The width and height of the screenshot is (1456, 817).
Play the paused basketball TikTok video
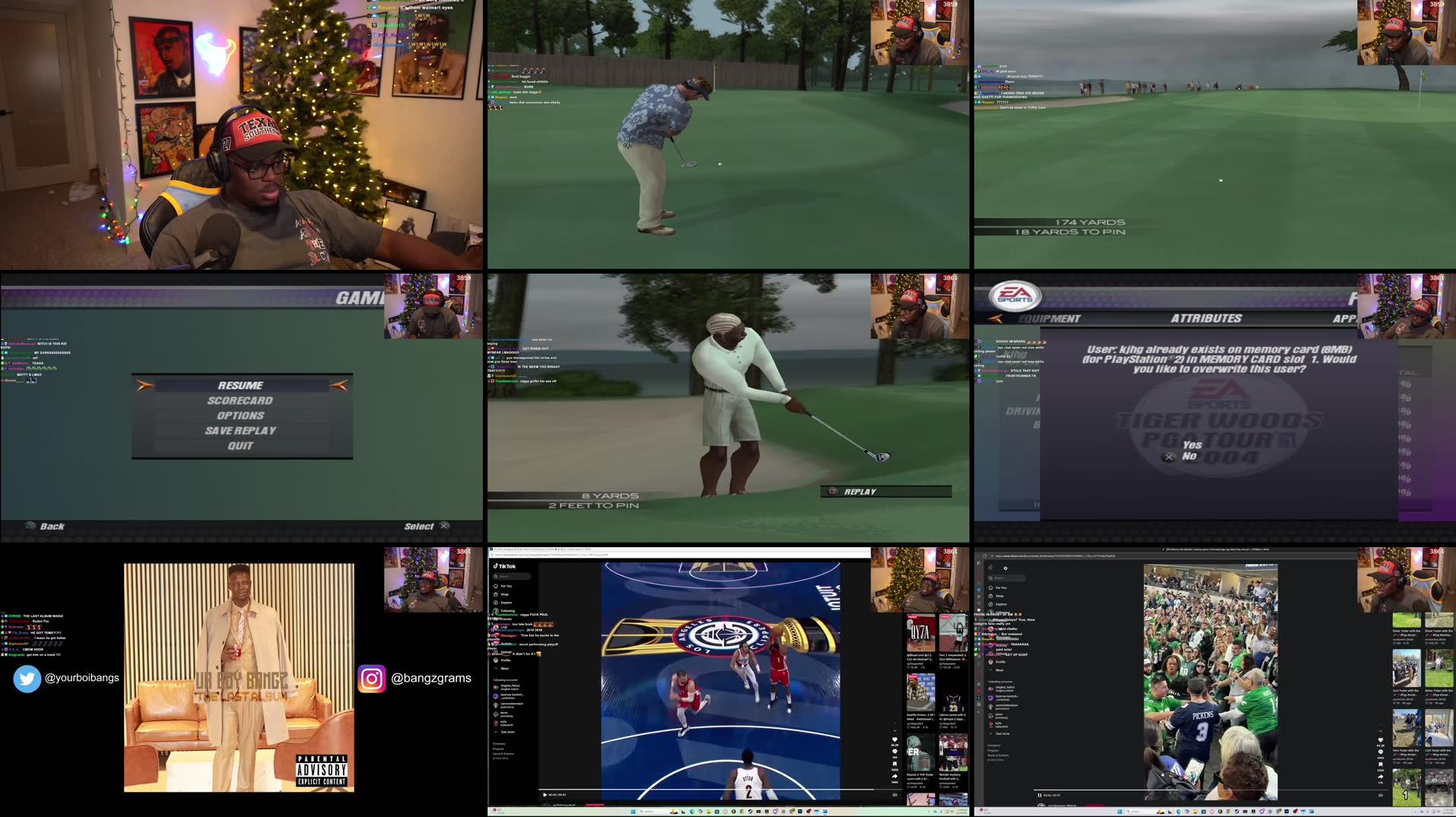pyautogui.click(x=544, y=795)
